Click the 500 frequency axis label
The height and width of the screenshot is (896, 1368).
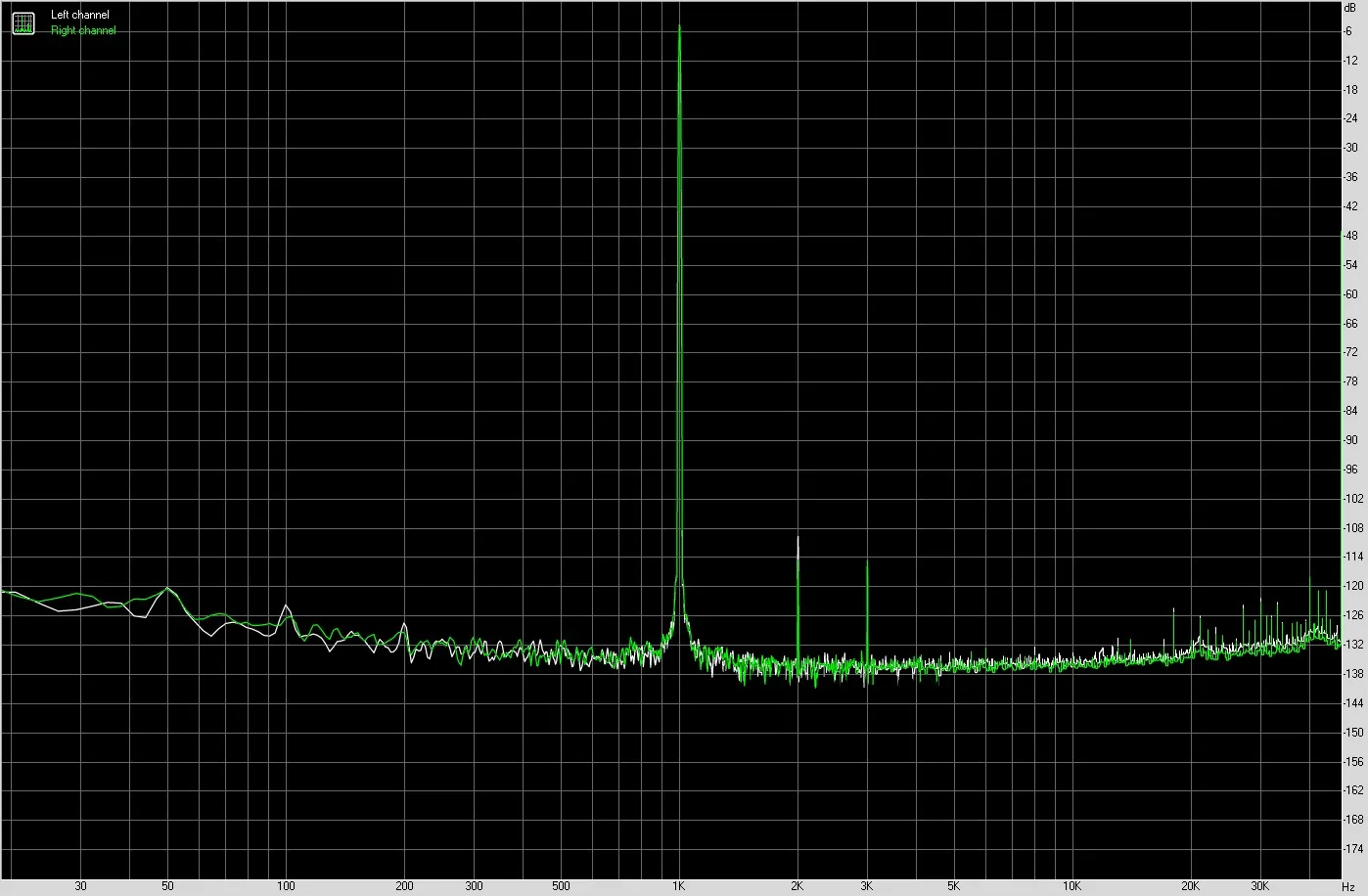click(x=561, y=887)
